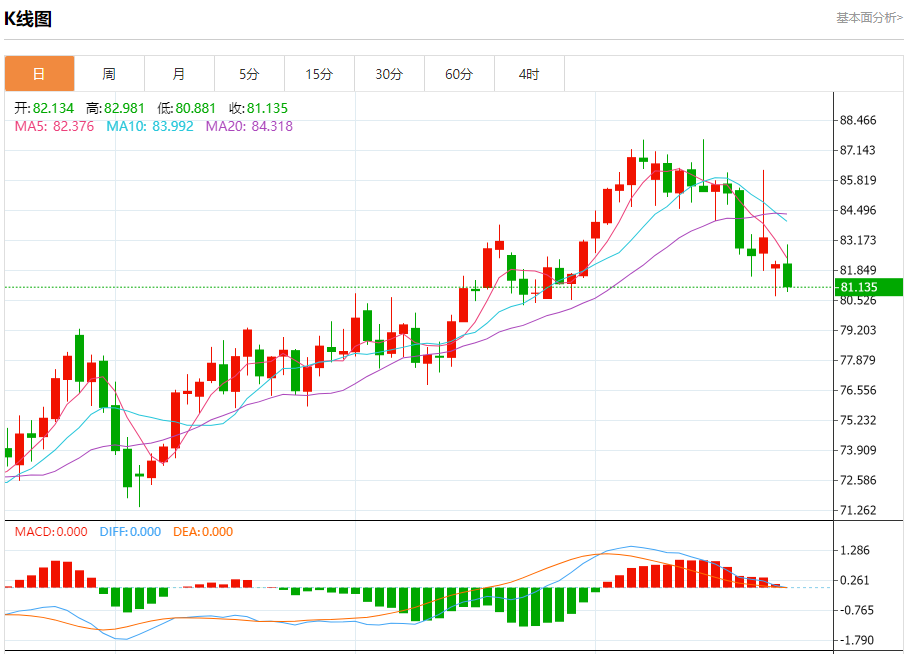Click the MA10: 83.992 indicator label
Screen dimensions: 914x654
150,126
